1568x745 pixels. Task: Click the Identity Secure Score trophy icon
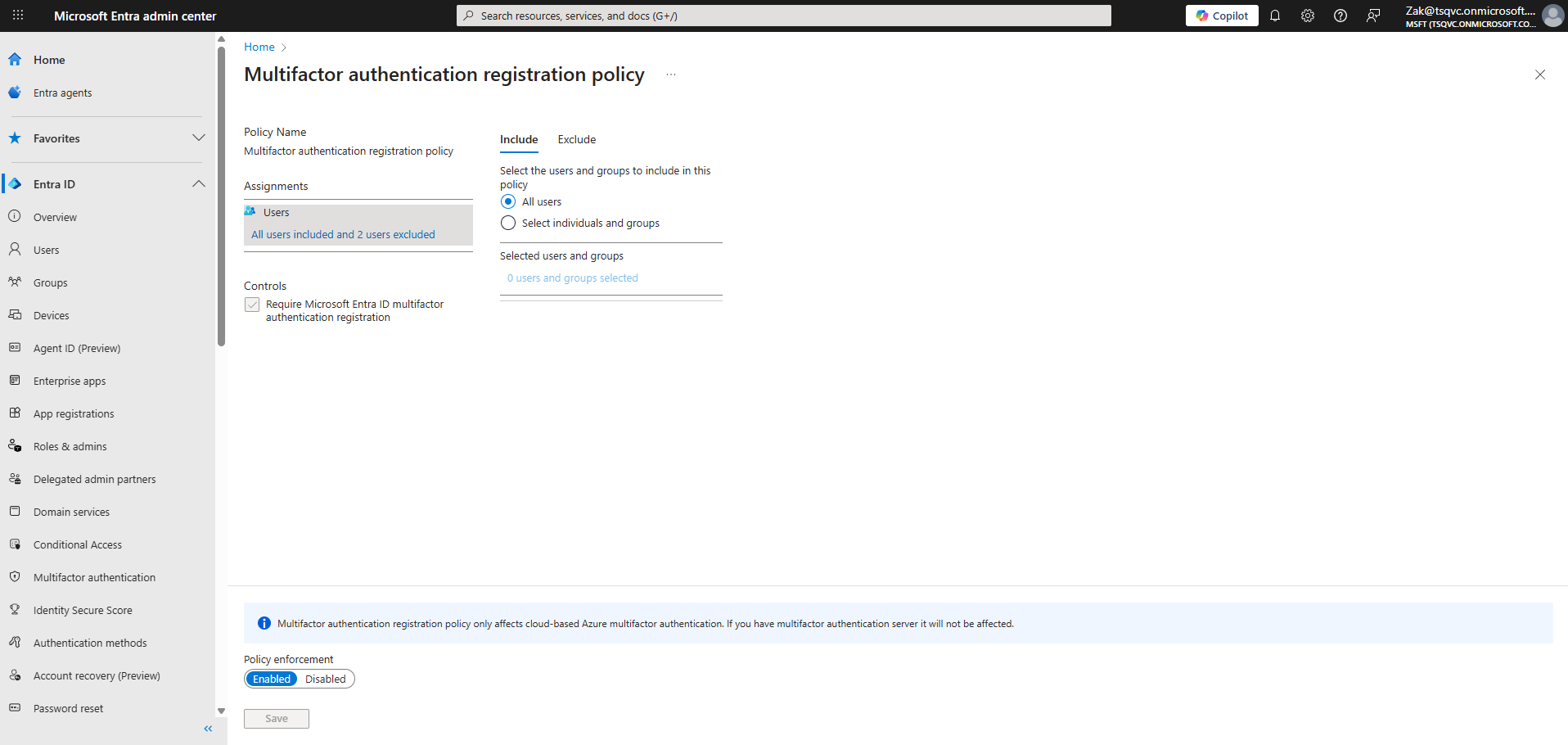click(x=15, y=610)
